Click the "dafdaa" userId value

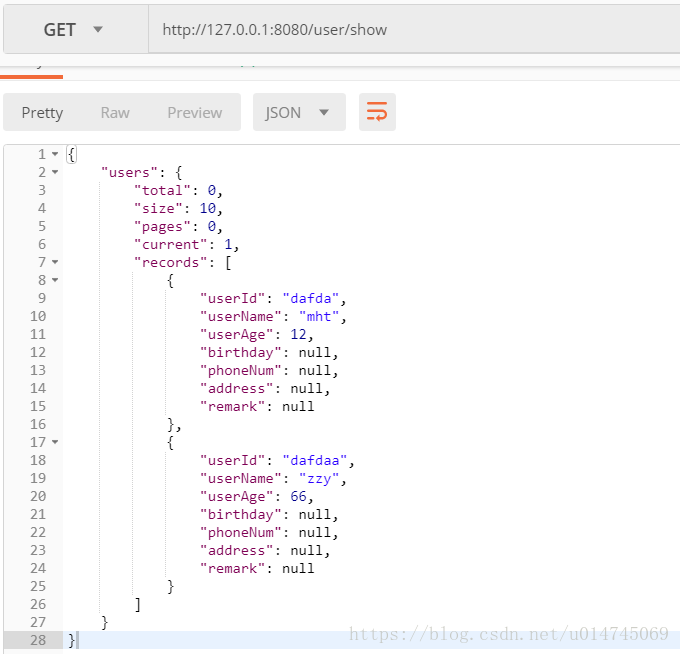[x=315, y=460]
